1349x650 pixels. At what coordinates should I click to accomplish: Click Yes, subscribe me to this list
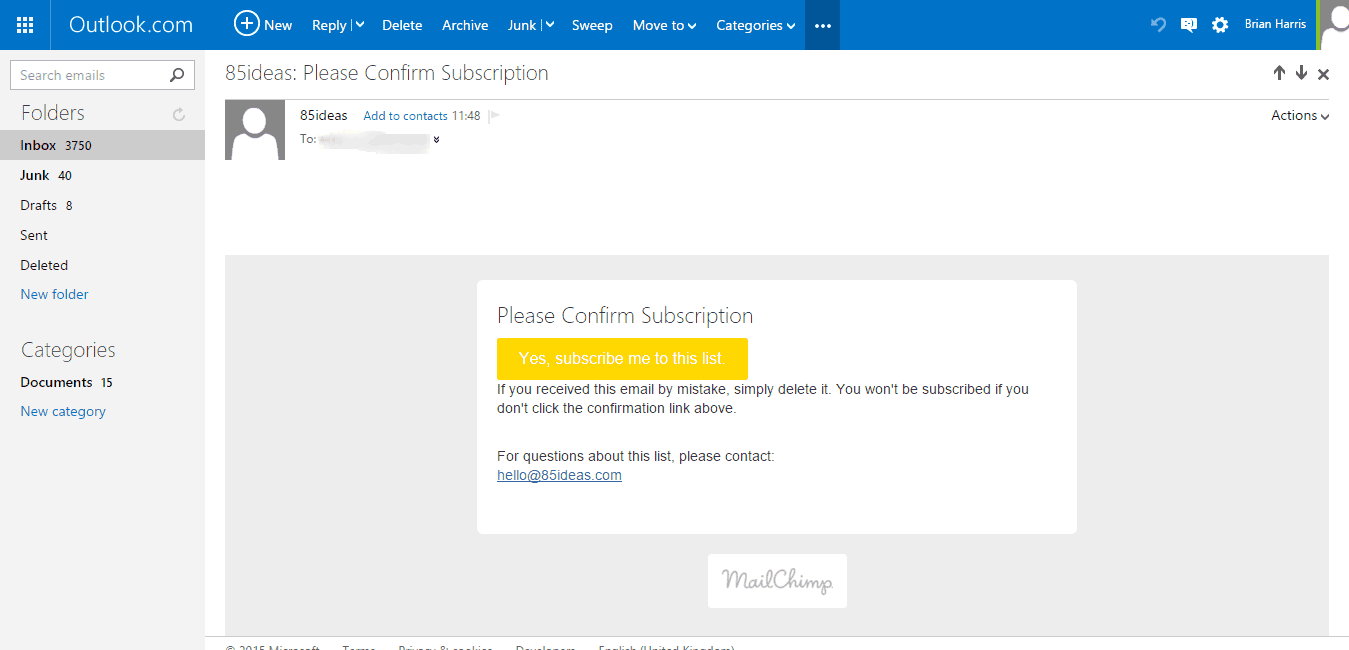click(x=622, y=359)
